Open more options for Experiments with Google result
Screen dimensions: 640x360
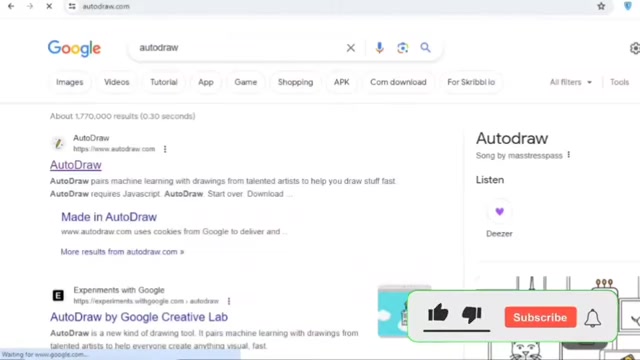coord(229,301)
